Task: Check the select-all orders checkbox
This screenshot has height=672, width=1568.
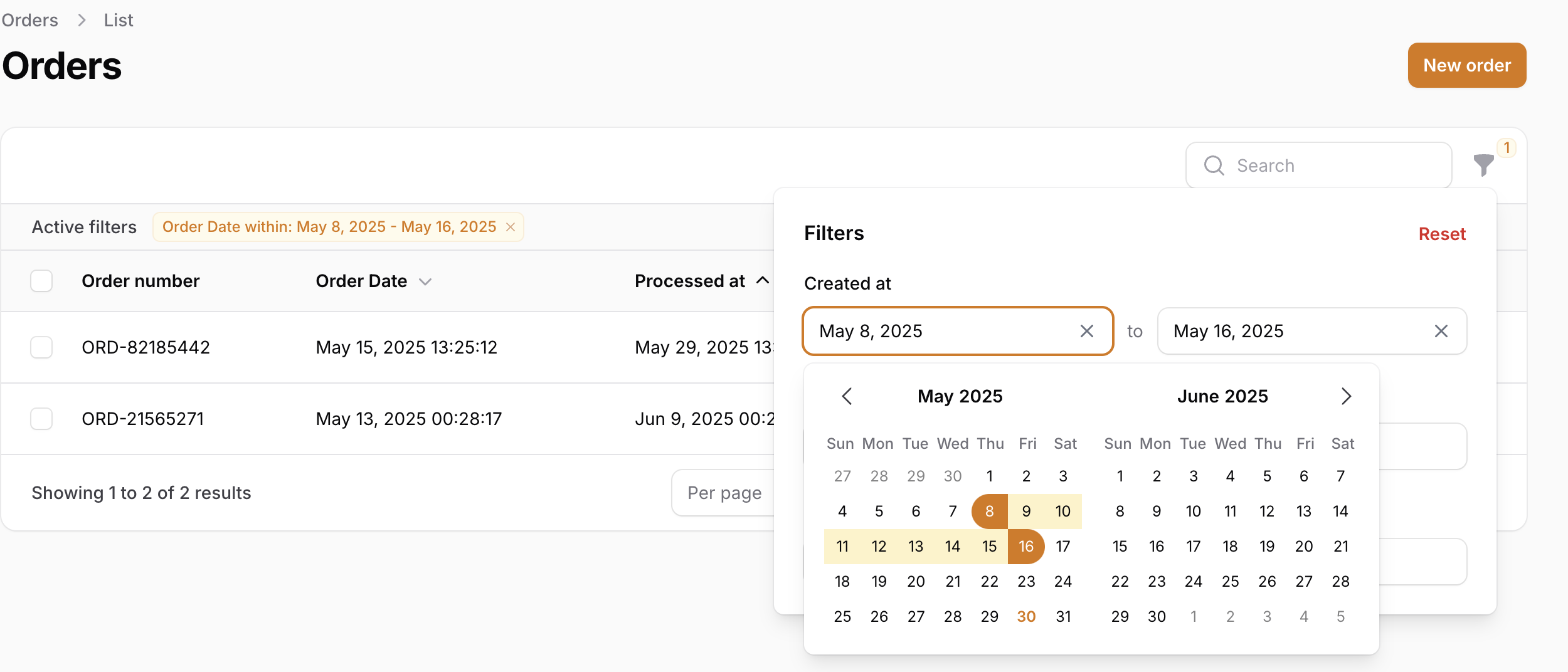Action: [41, 281]
